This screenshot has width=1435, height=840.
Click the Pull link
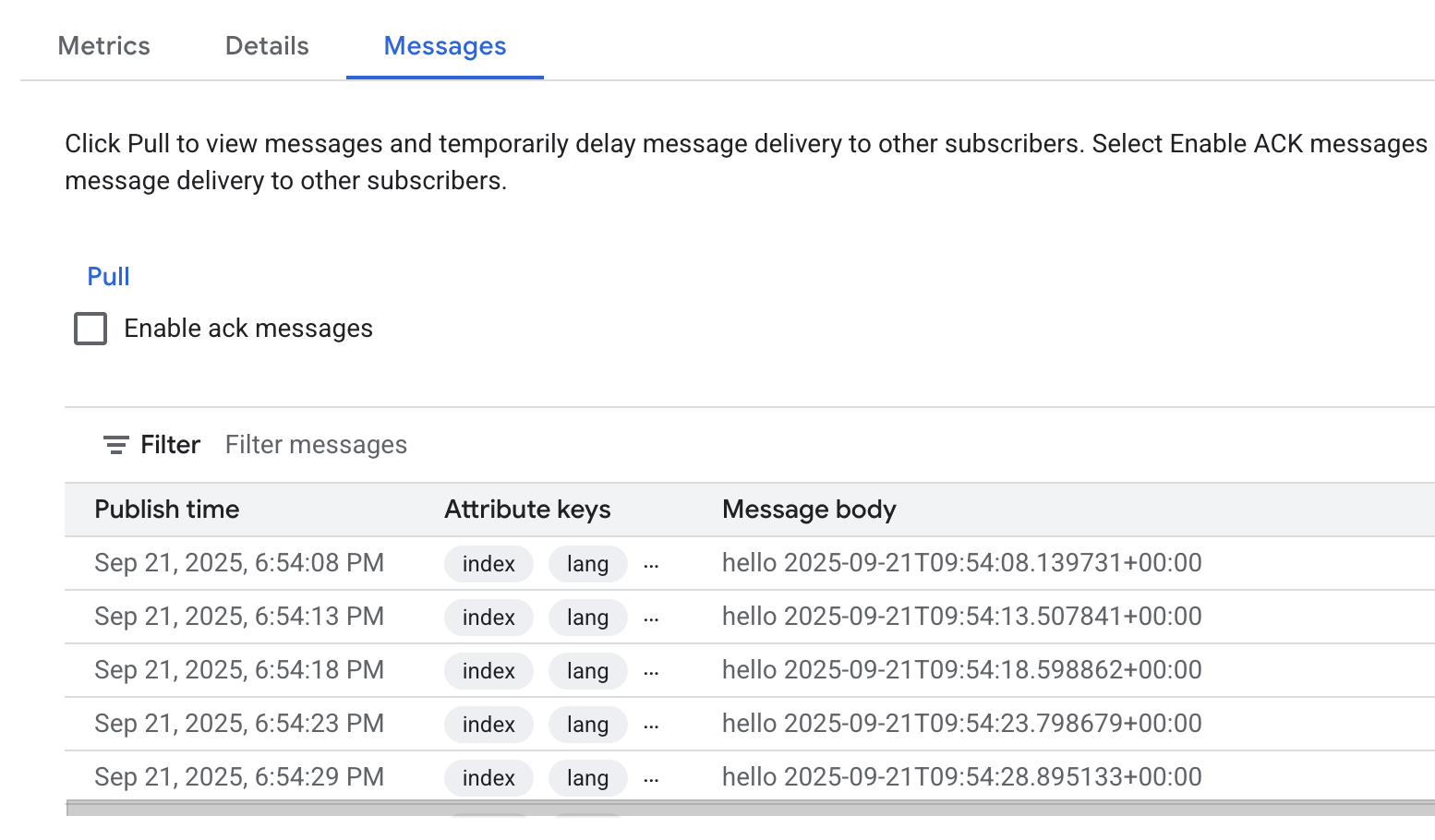coord(108,277)
